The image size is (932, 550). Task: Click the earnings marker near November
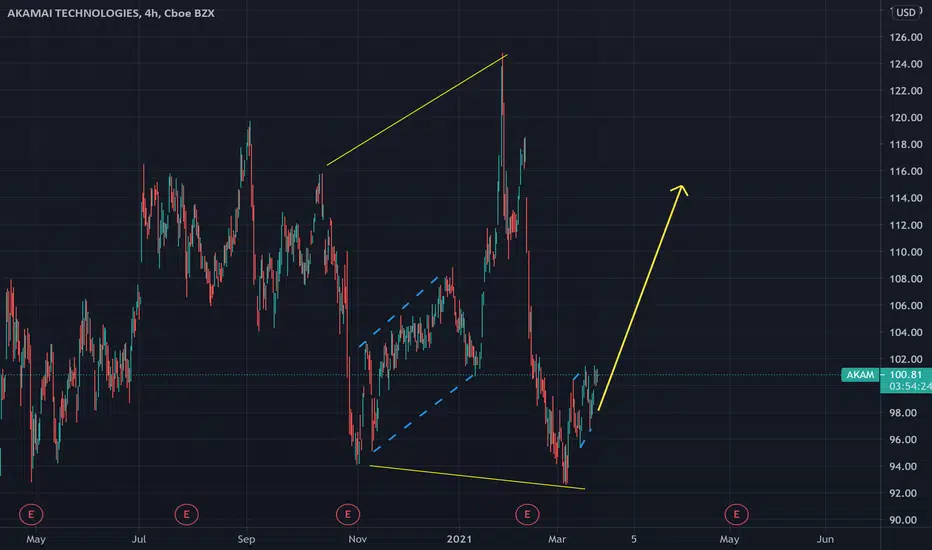click(348, 514)
